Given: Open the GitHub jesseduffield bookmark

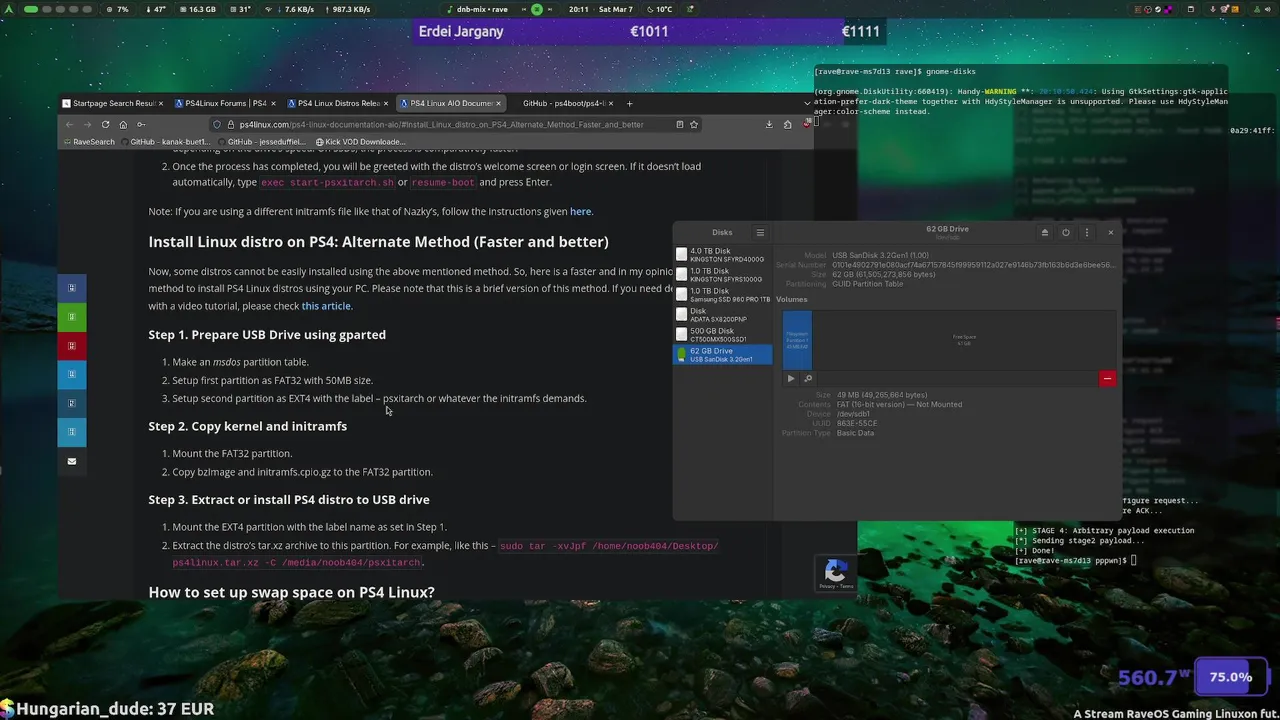Looking at the screenshot, I should tap(262, 142).
